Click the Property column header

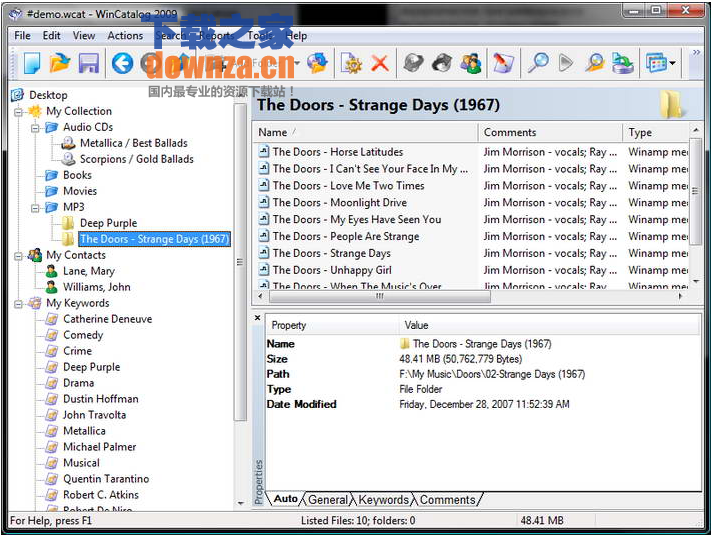pos(332,325)
